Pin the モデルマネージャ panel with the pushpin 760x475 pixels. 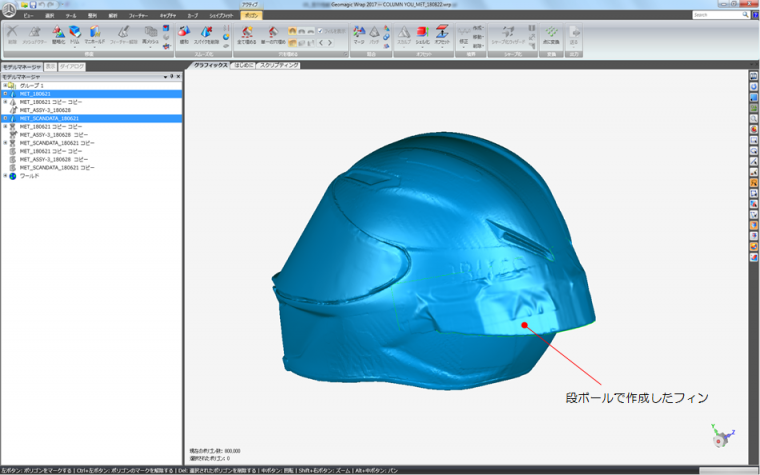(x=171, y=76)
